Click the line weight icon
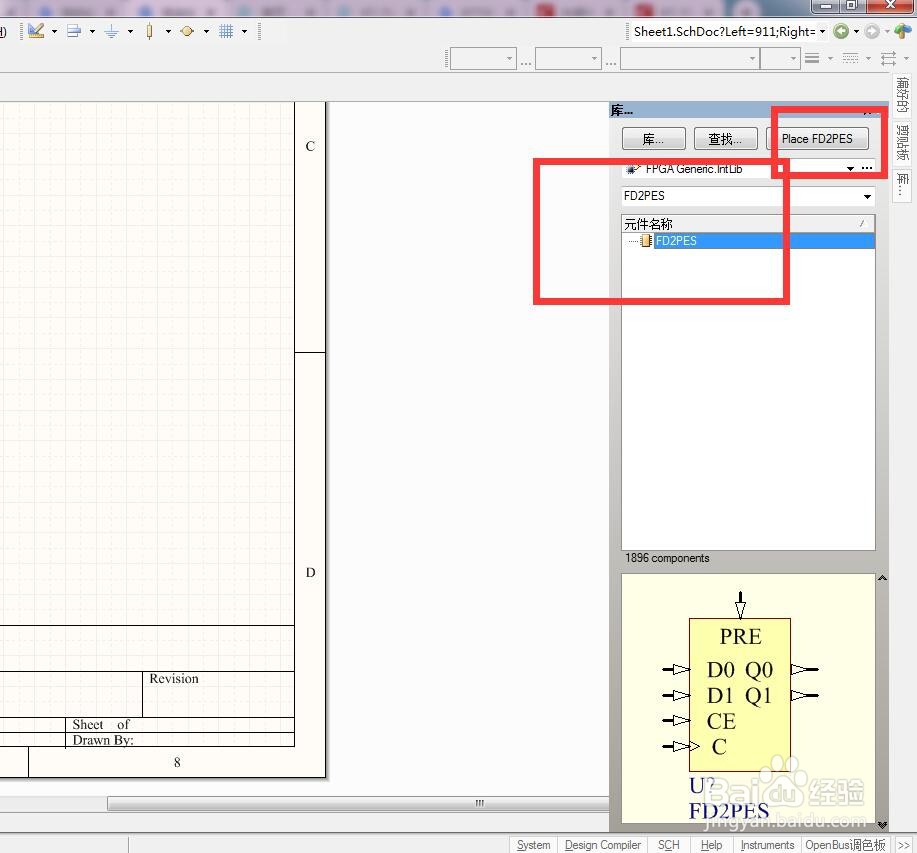Screen dimensions: 917x853 point(812,58)
